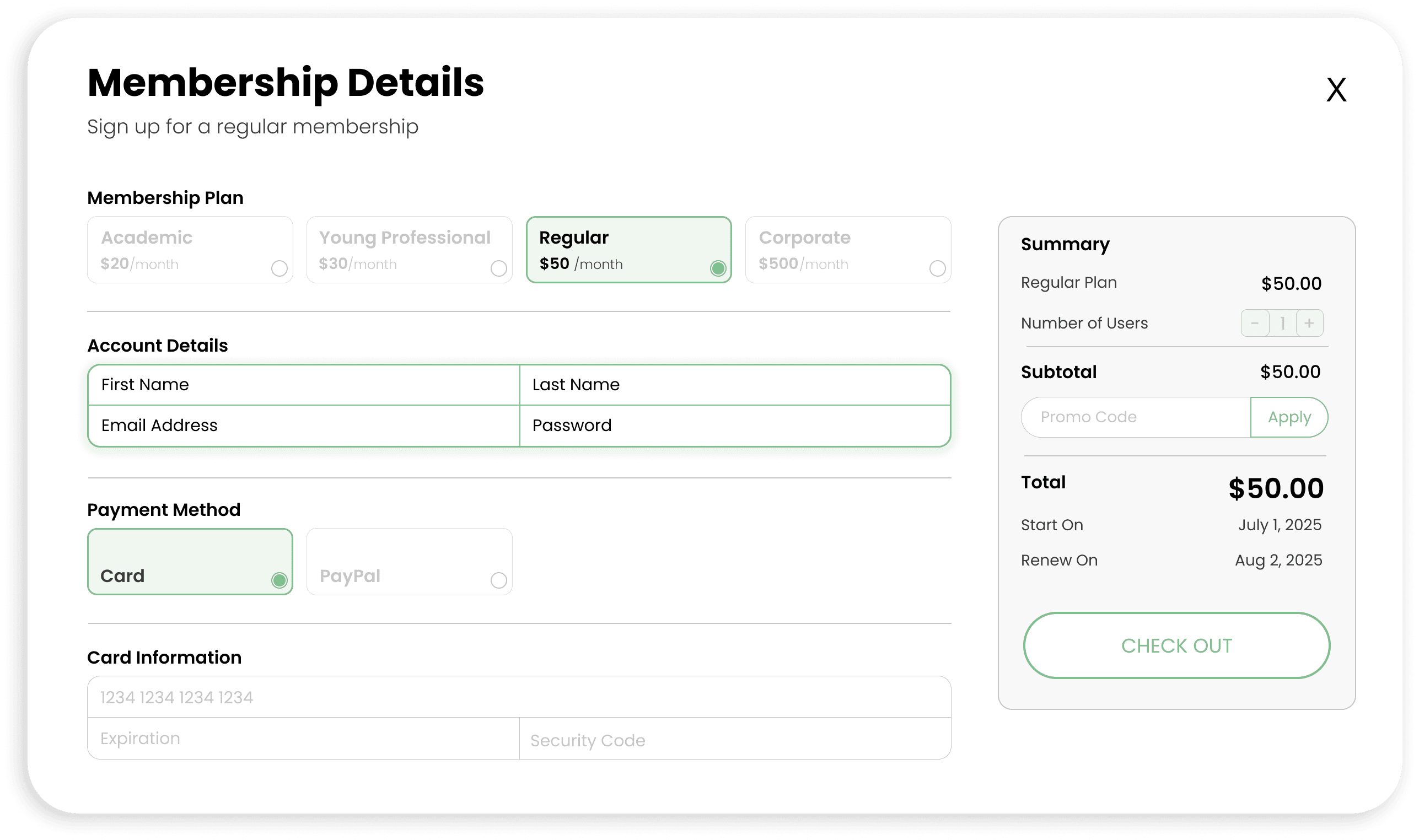The height and width of the screenshot is (840, 1419).
Task: Pick the Regular $50/month plan card
Action: 628,250
